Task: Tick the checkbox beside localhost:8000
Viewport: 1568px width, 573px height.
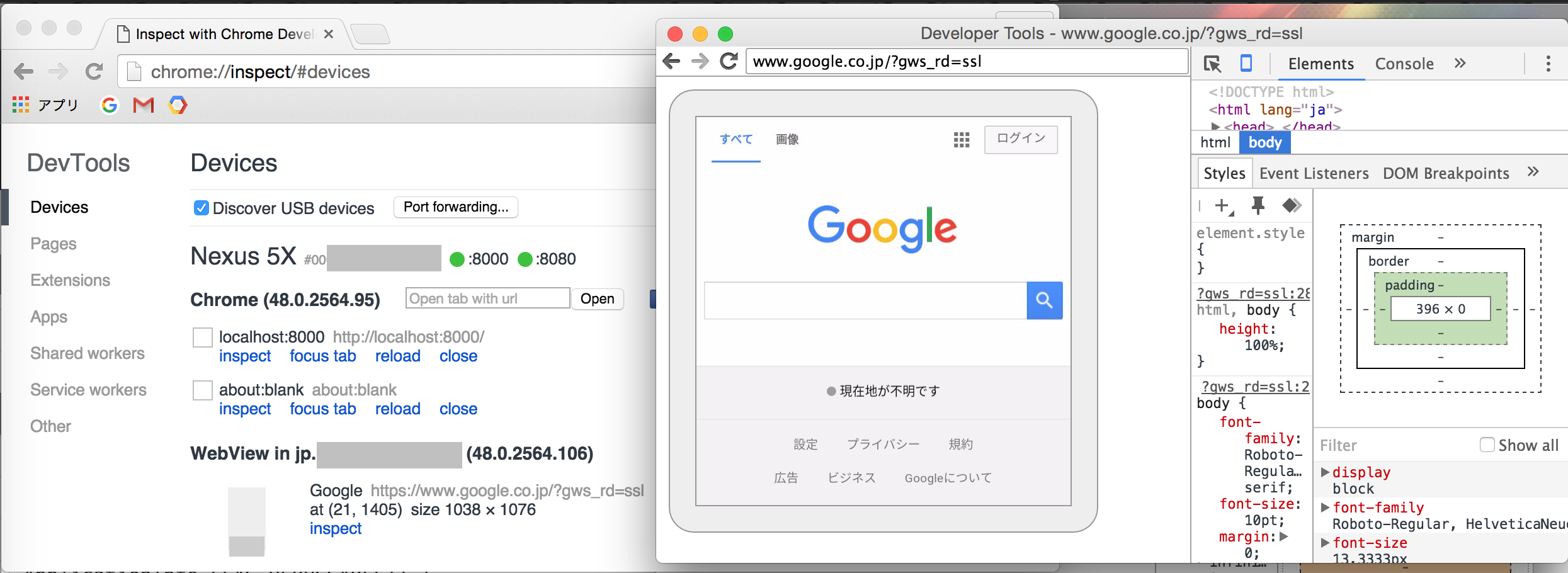Action: pyautogui.click(x=202, y=338)
